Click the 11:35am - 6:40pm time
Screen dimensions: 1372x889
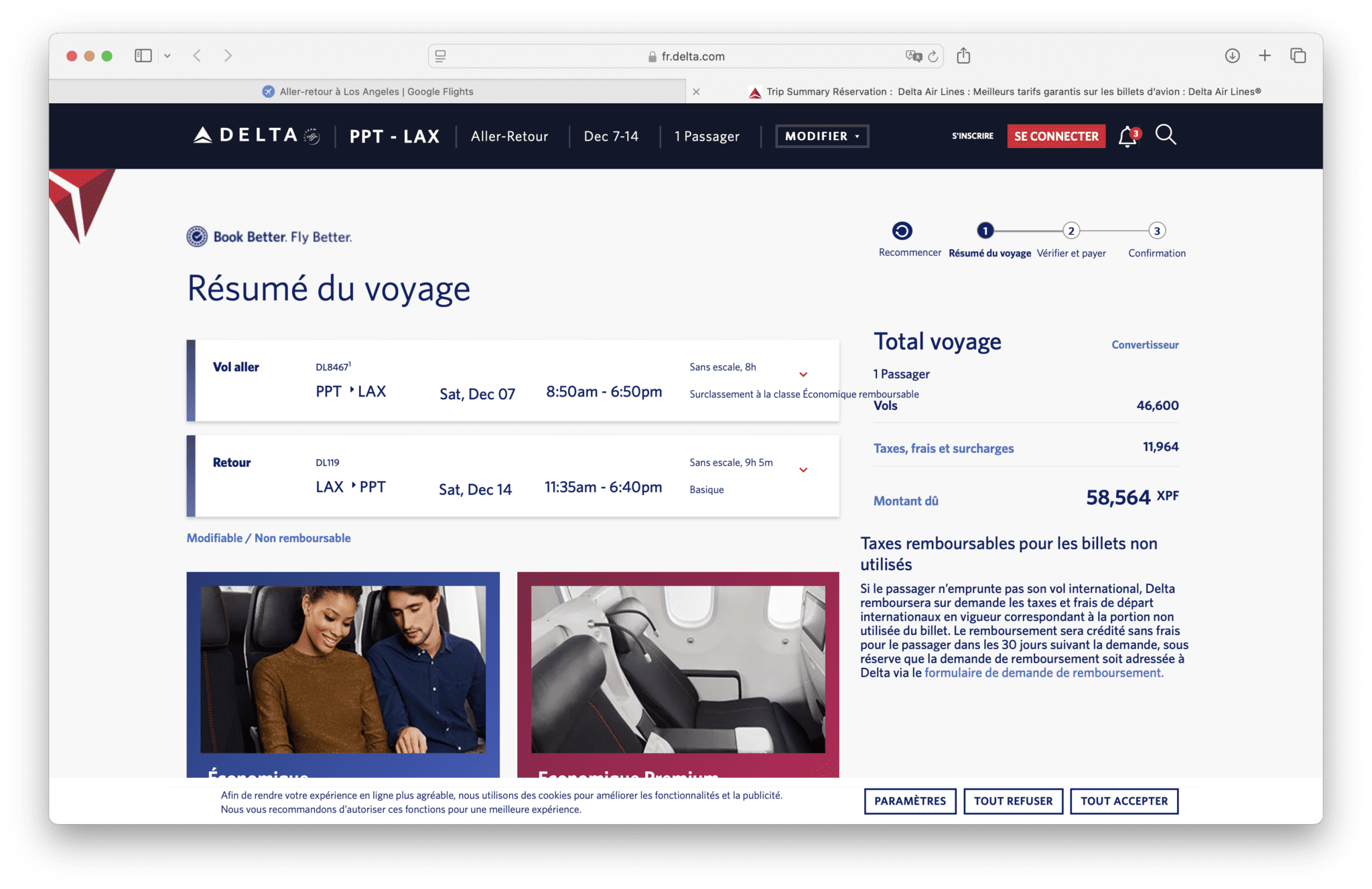coord(603,487)
